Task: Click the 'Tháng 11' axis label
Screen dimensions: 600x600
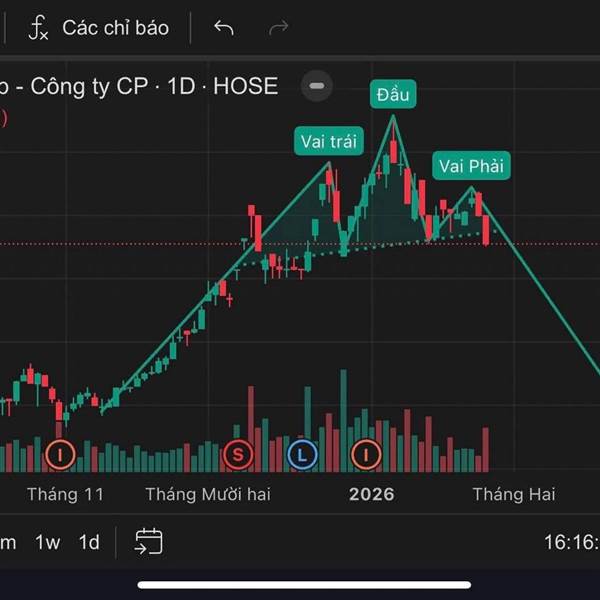Action: pyautogui.click(x=65, y=494)
